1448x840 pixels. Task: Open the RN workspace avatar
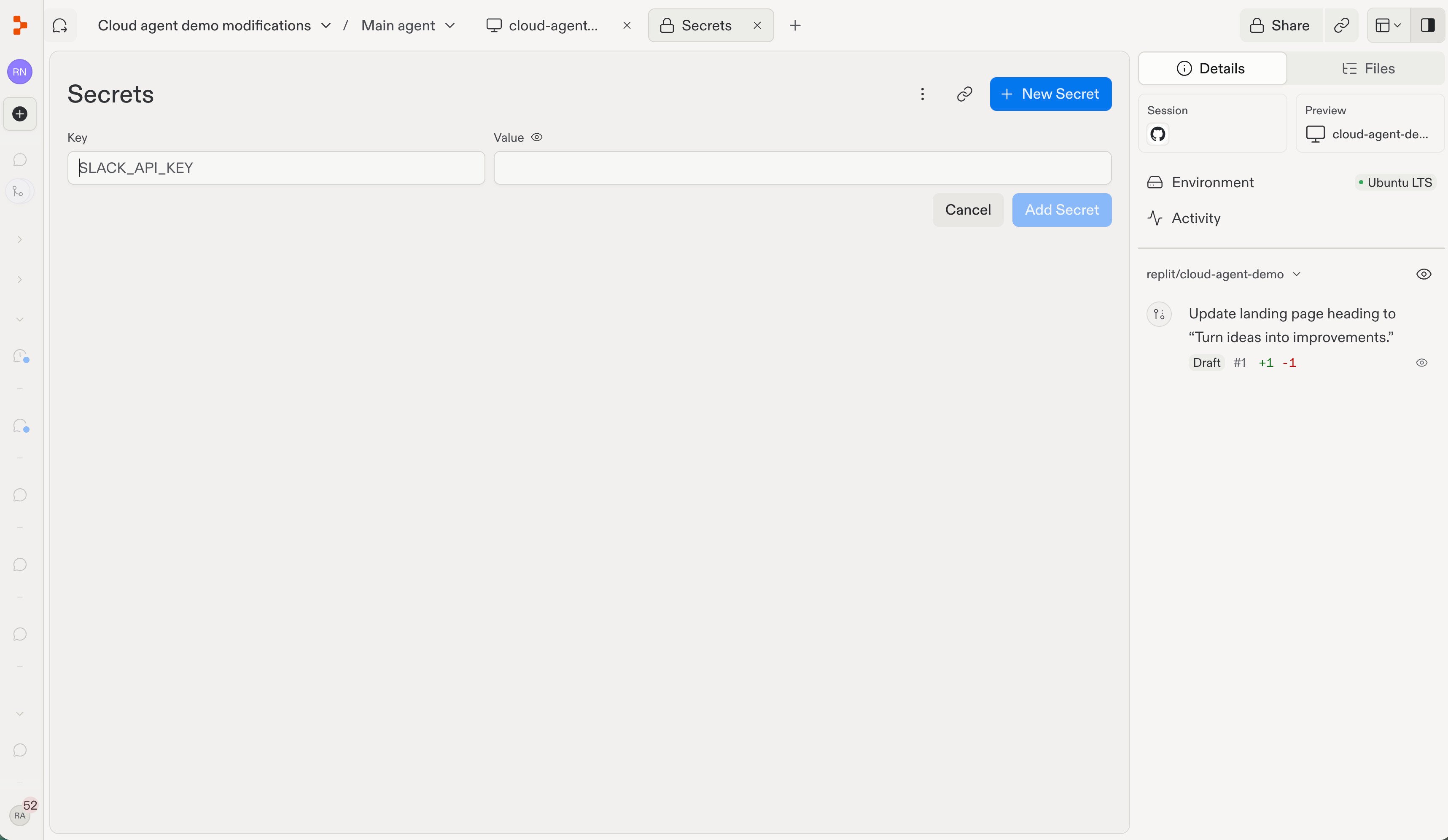point(19,72)
